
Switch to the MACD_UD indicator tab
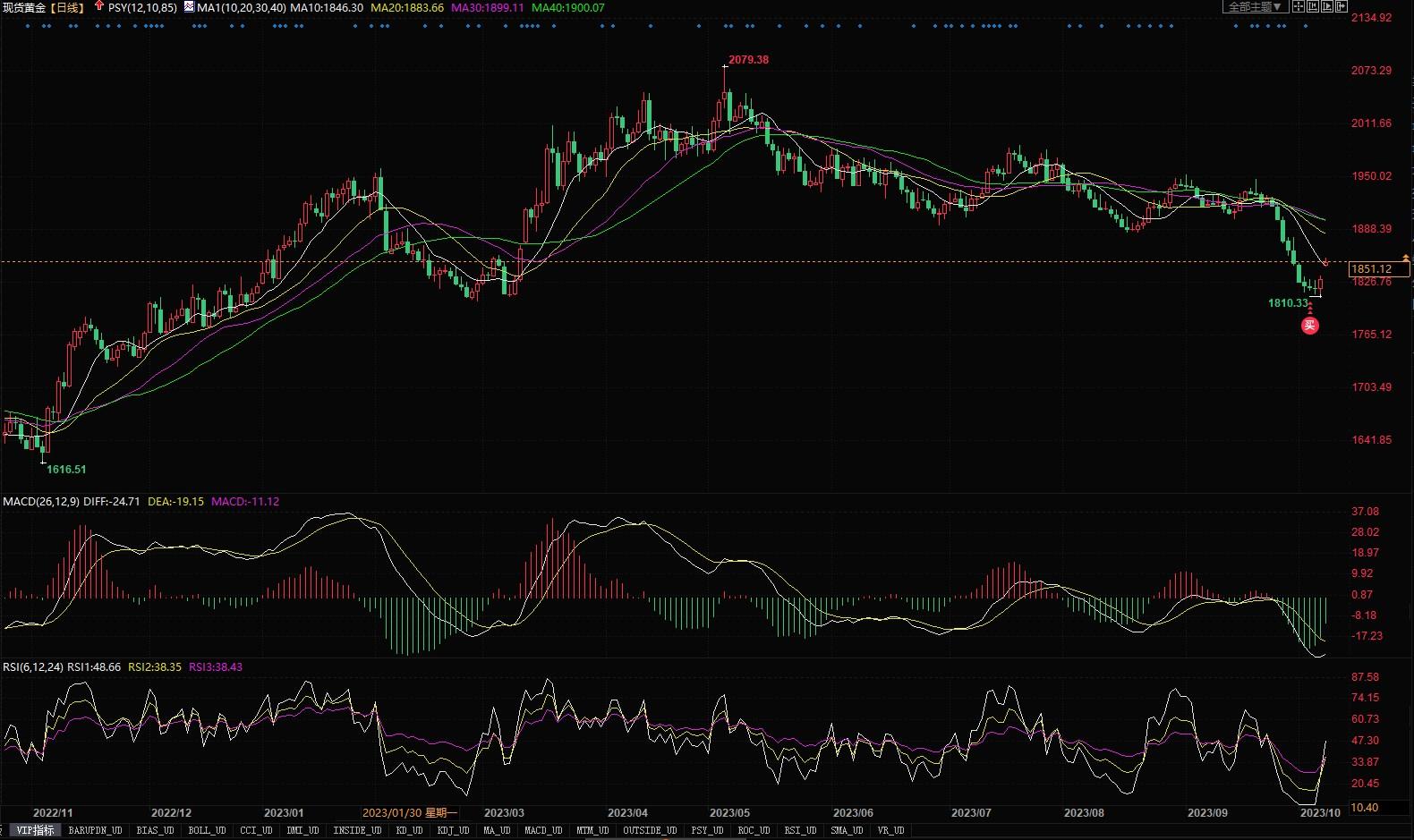543,830
